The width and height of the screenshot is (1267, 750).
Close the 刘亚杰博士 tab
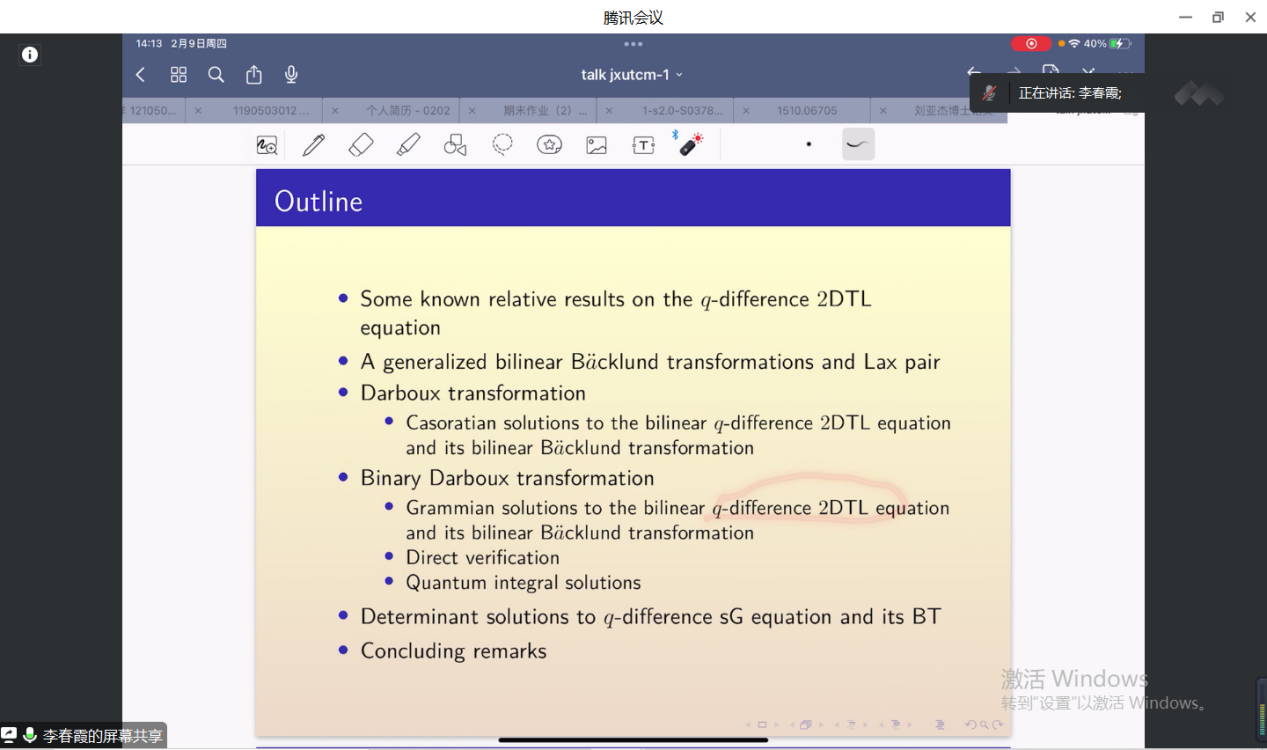coord(883,111)
